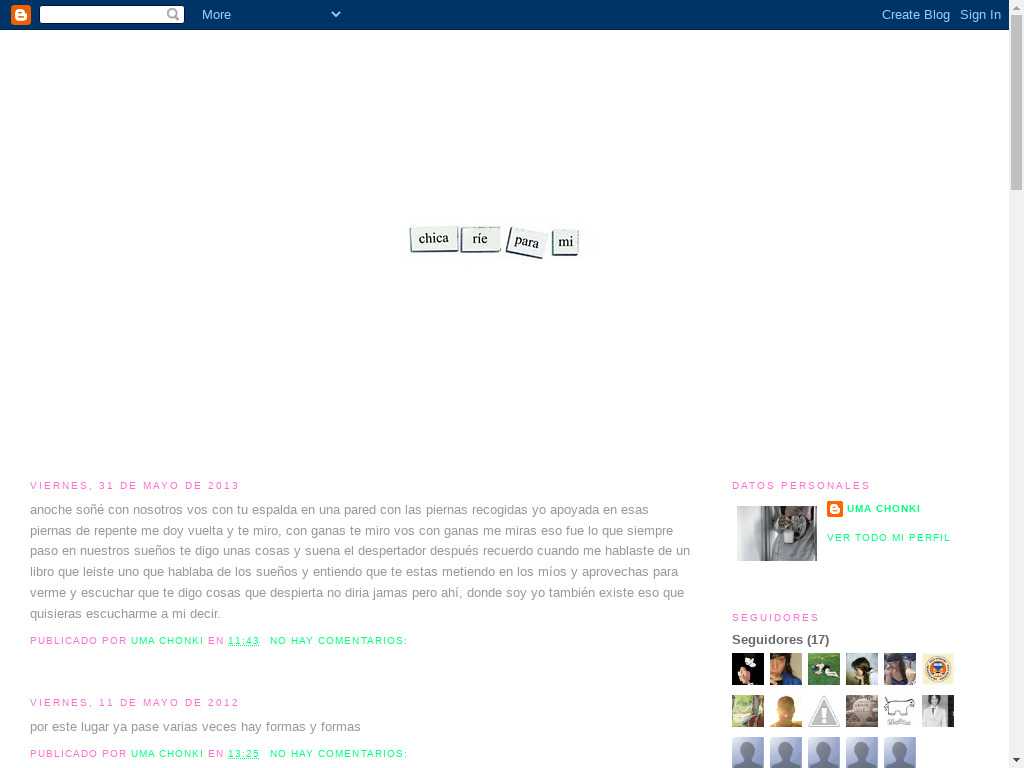This screenshot has width=1024, height=768.
Task: Open the Uma Chonki profile photo
Action: click(777, 533)
